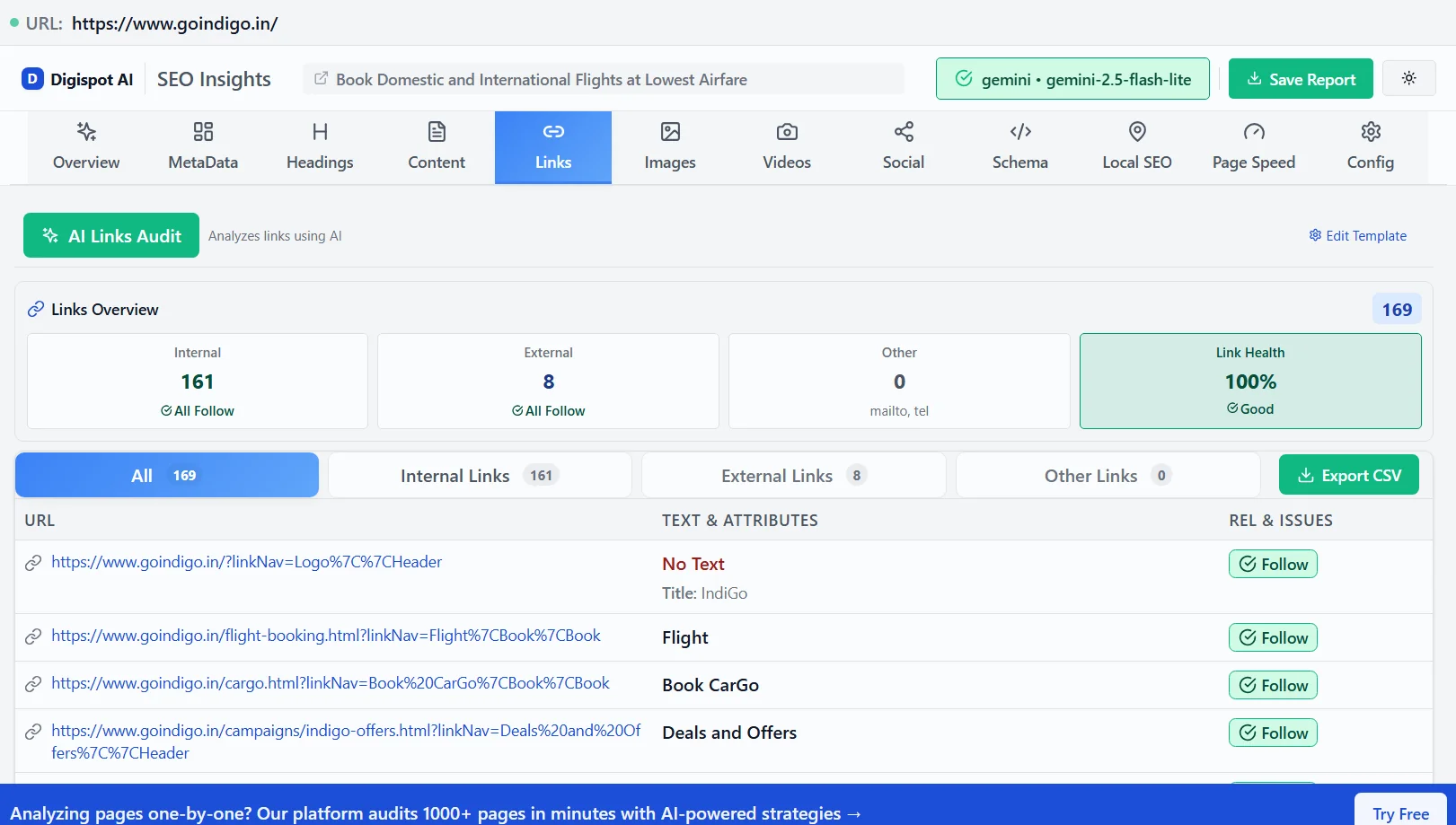This screenshot has height=825, width=1456.
Task: Open the Local SEO tab
Action: [1137, 147]
